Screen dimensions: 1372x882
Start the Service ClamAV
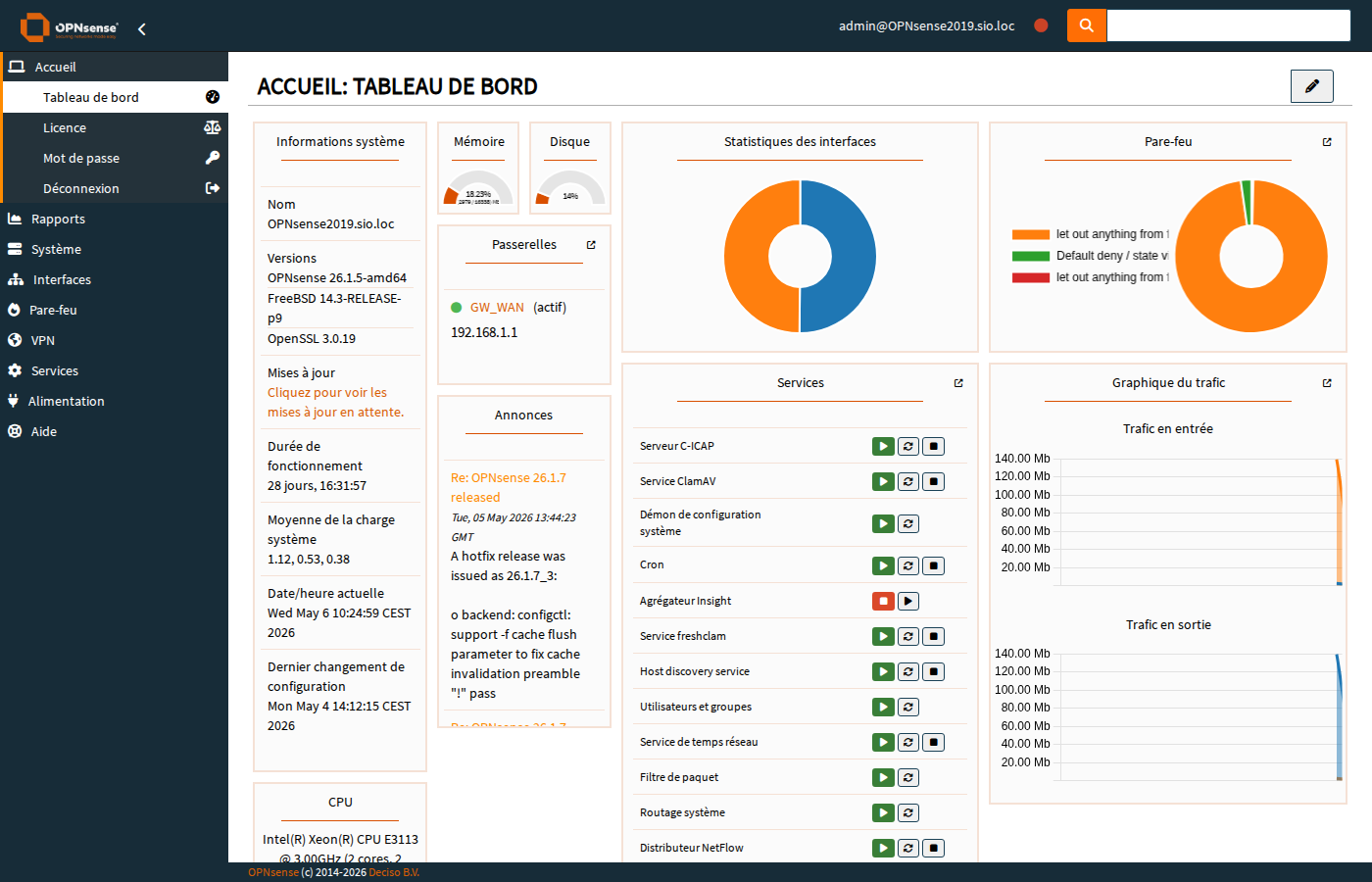(x=884, y=482)
